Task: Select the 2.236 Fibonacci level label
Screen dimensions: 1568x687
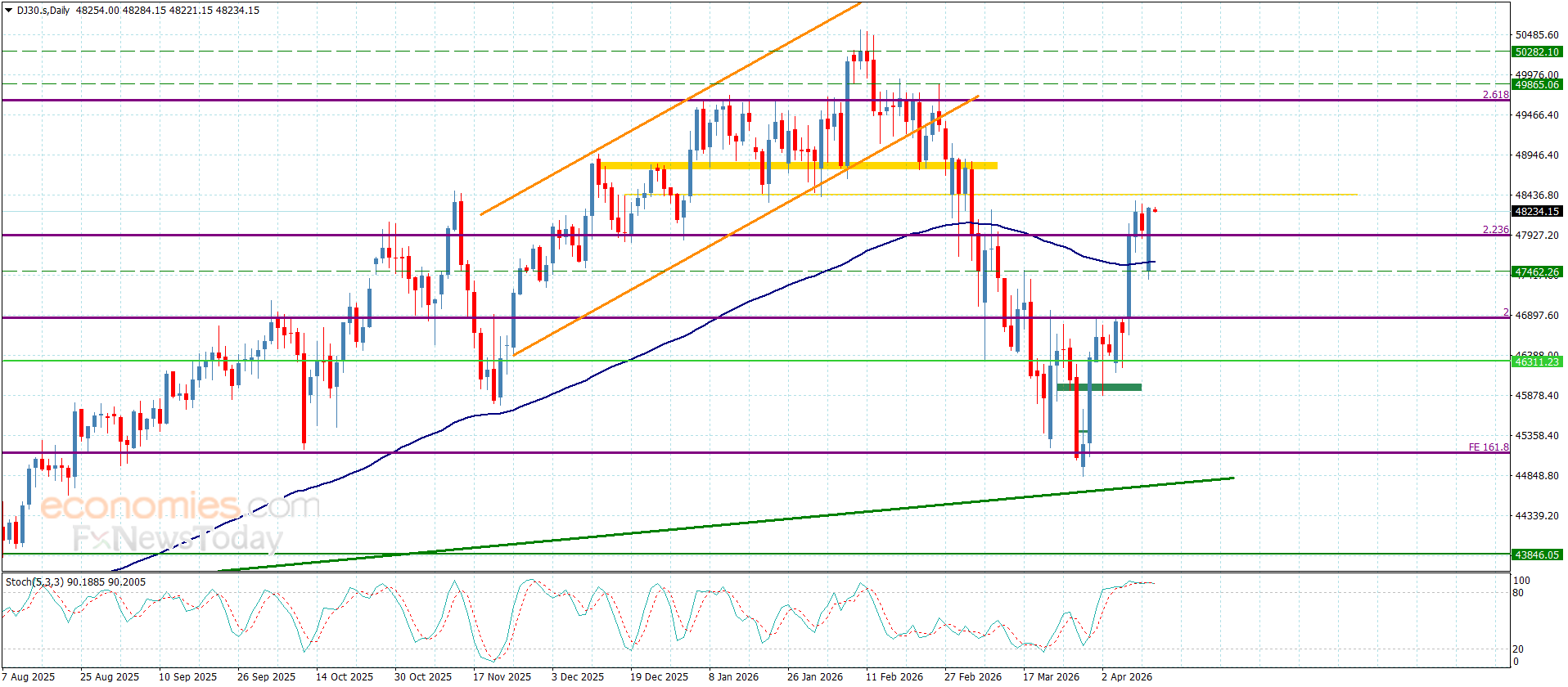Action: 1496,230
